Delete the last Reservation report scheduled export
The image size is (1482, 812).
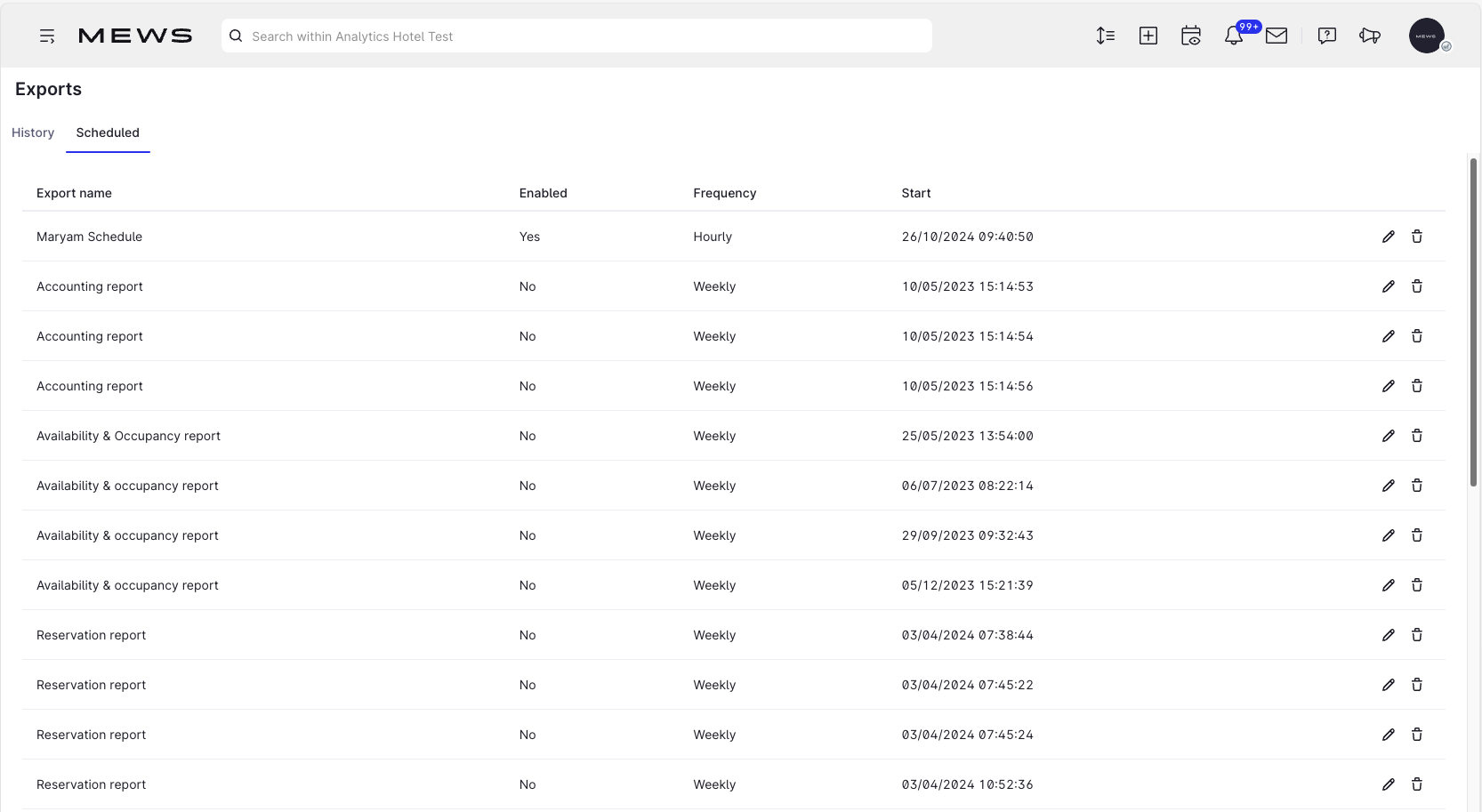click(x=1417, y=784)
